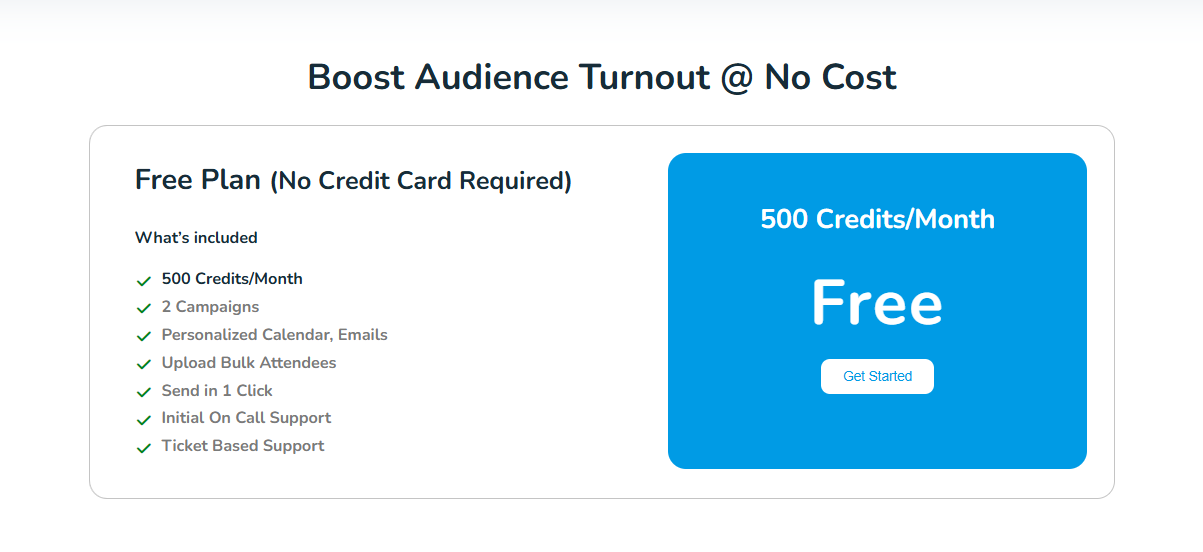Click Send in 1 Click feature text
The width and height of the screenshot is (1203, 552).
click(x=217, y=391)
